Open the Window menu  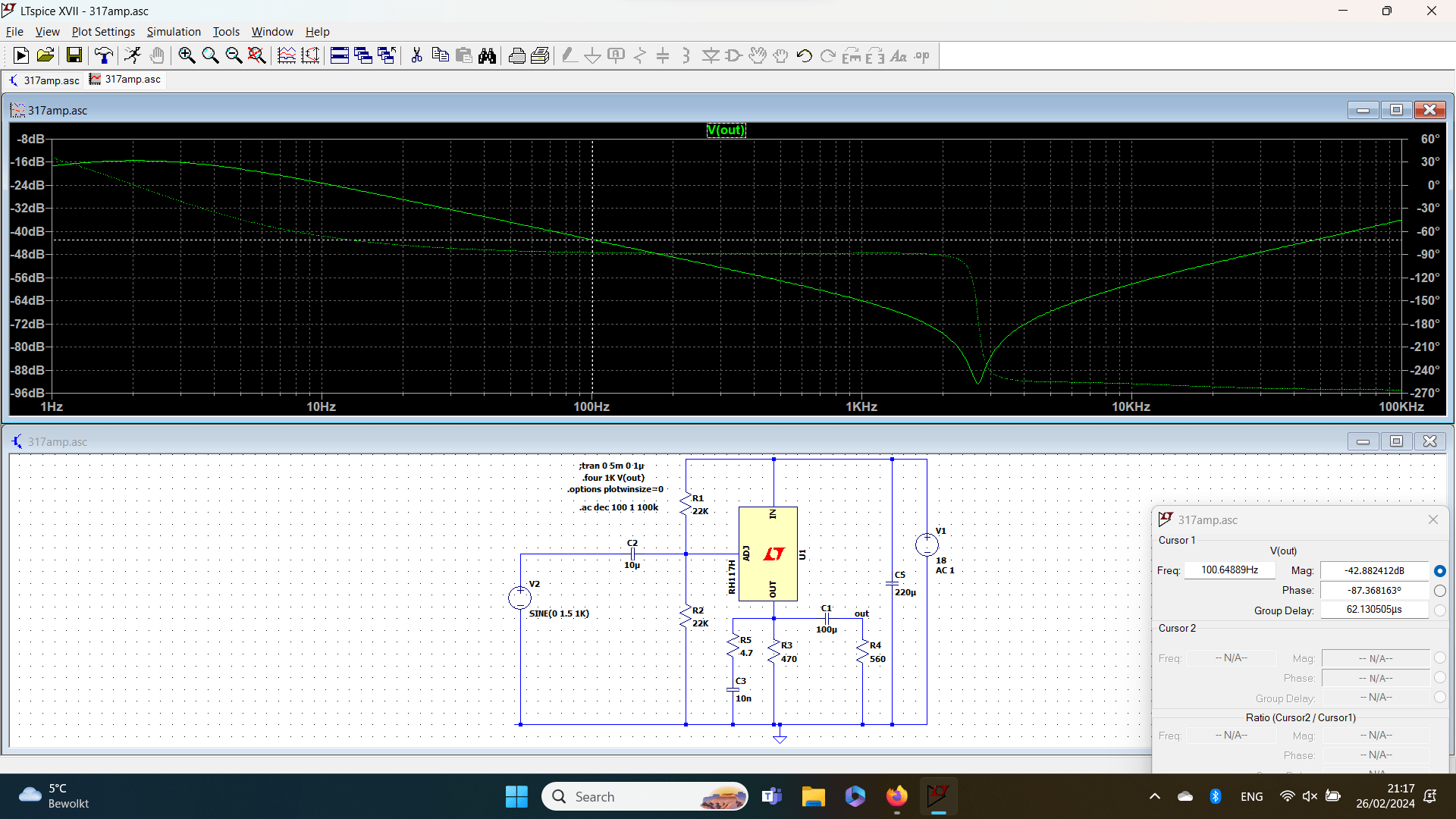pyautogui.click(x=272, y=31)
